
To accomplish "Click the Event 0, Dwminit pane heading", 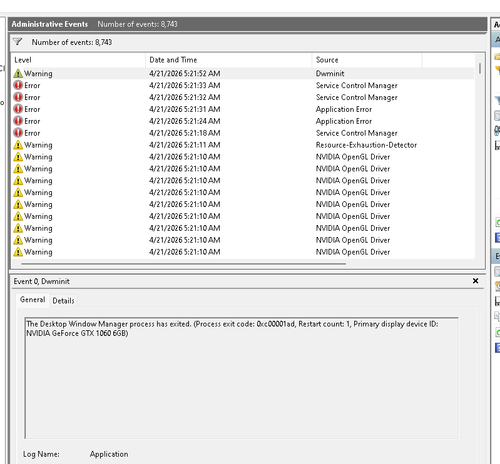I will [41, 281].
